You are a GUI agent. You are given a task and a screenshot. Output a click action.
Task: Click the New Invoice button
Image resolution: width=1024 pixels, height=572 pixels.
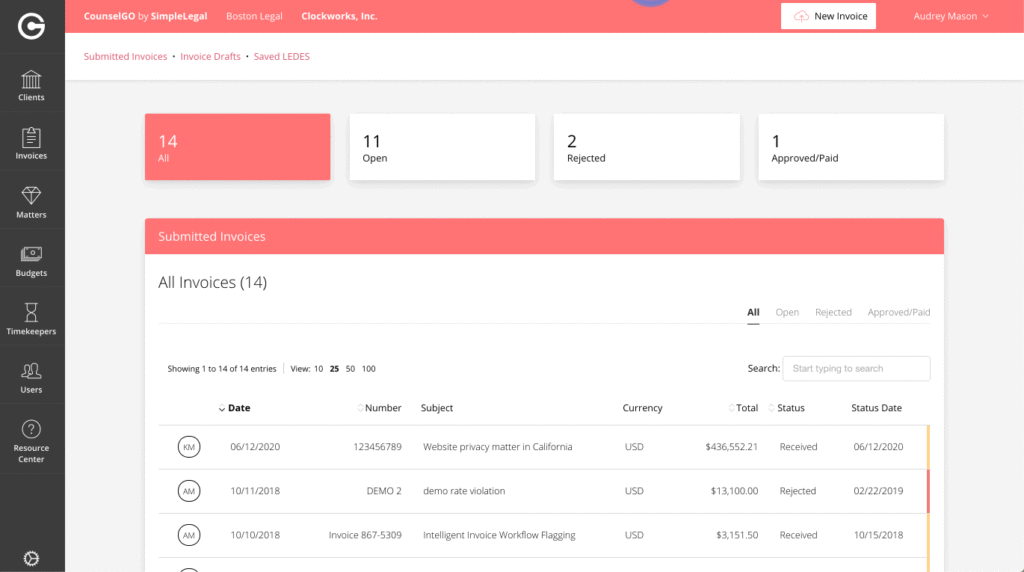point(828,16)
